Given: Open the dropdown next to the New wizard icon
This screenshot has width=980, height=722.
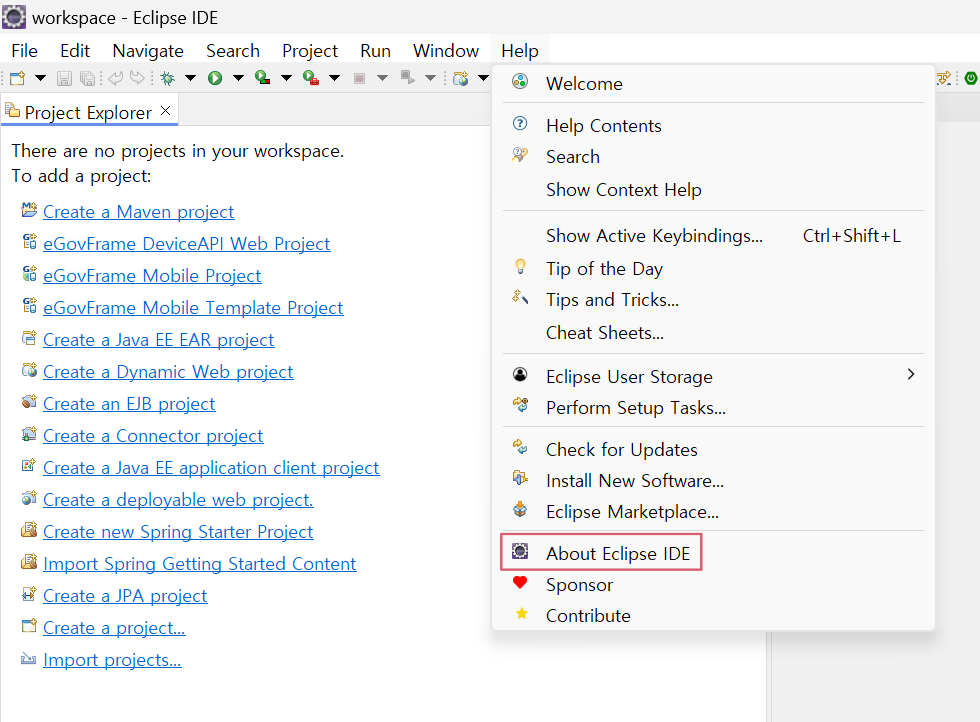Looking at the screenshot, I should pyautogui.click(x=39, y=78).
